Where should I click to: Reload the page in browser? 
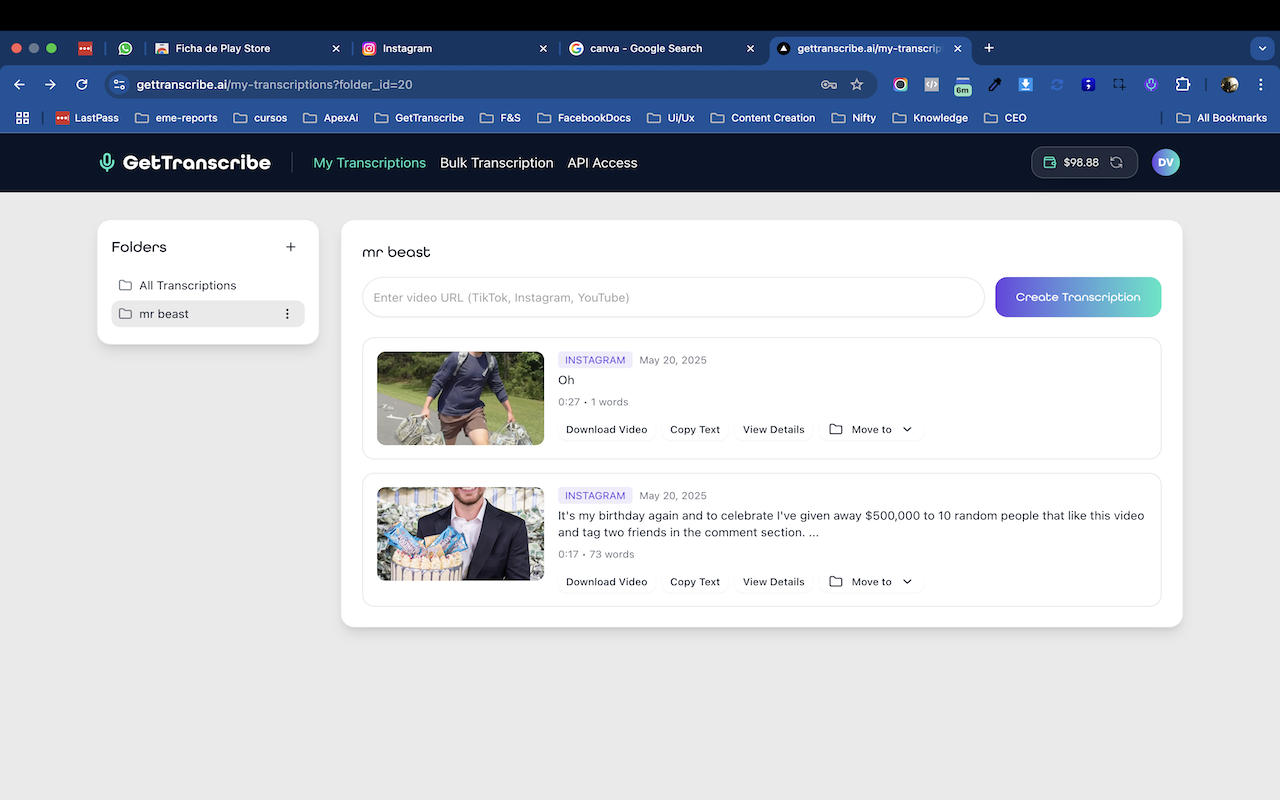(x=82, y=85)
